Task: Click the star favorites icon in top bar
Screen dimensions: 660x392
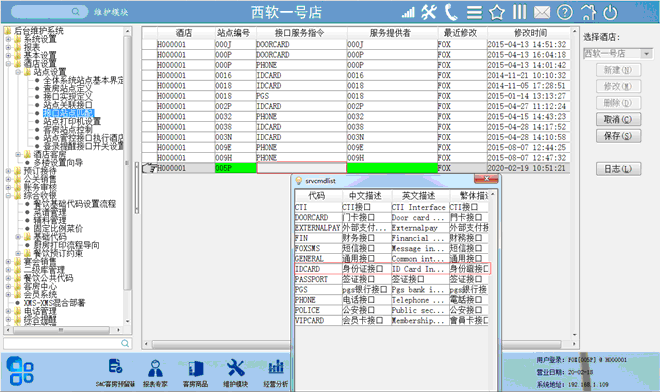Action: click(x=497, y=12)
